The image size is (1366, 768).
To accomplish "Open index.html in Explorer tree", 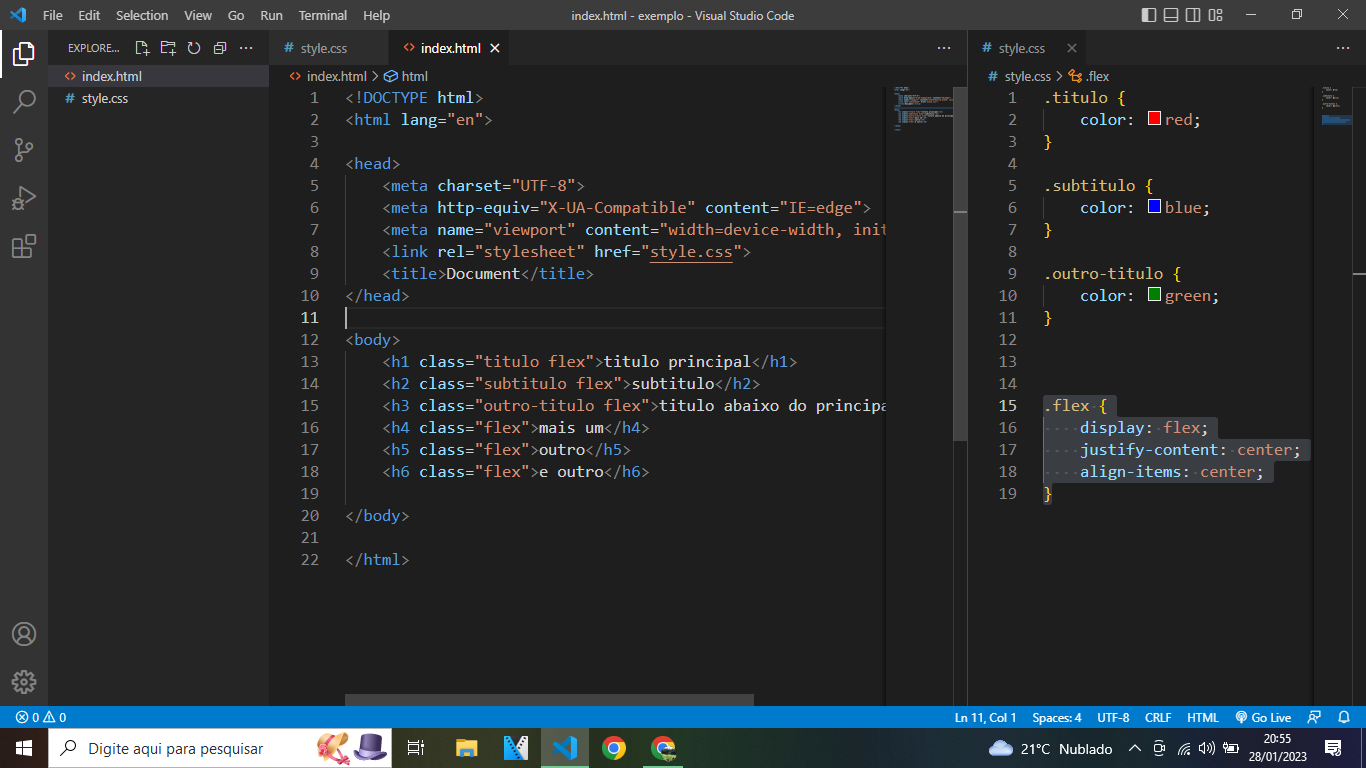I will pyautogui.click(x=159, y=76).
